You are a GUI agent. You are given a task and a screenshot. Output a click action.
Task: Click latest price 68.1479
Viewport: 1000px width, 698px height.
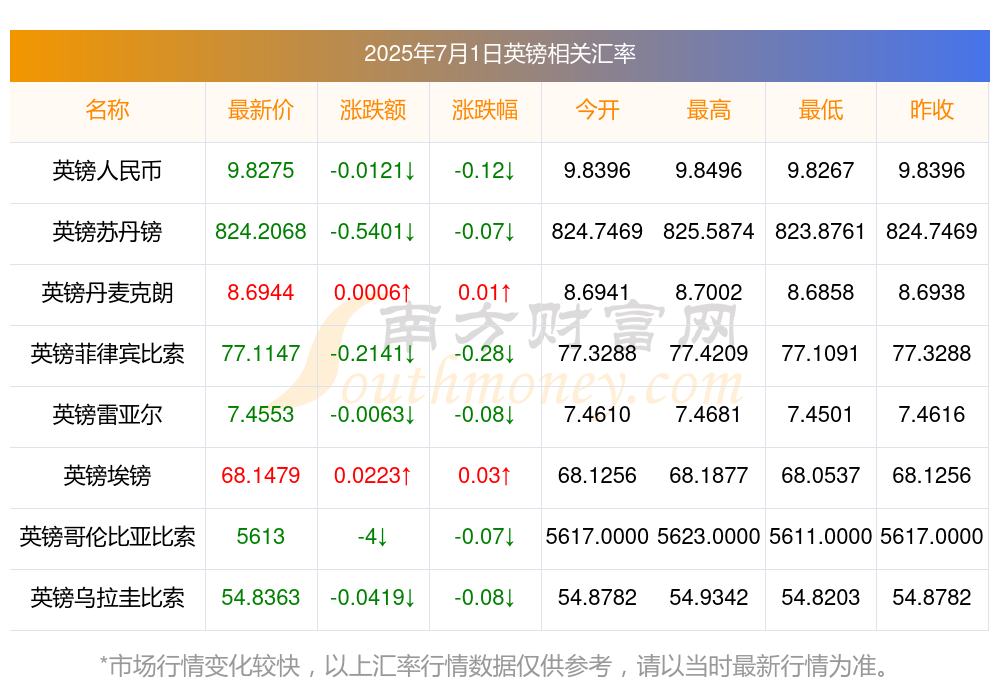tap(261, 476)
